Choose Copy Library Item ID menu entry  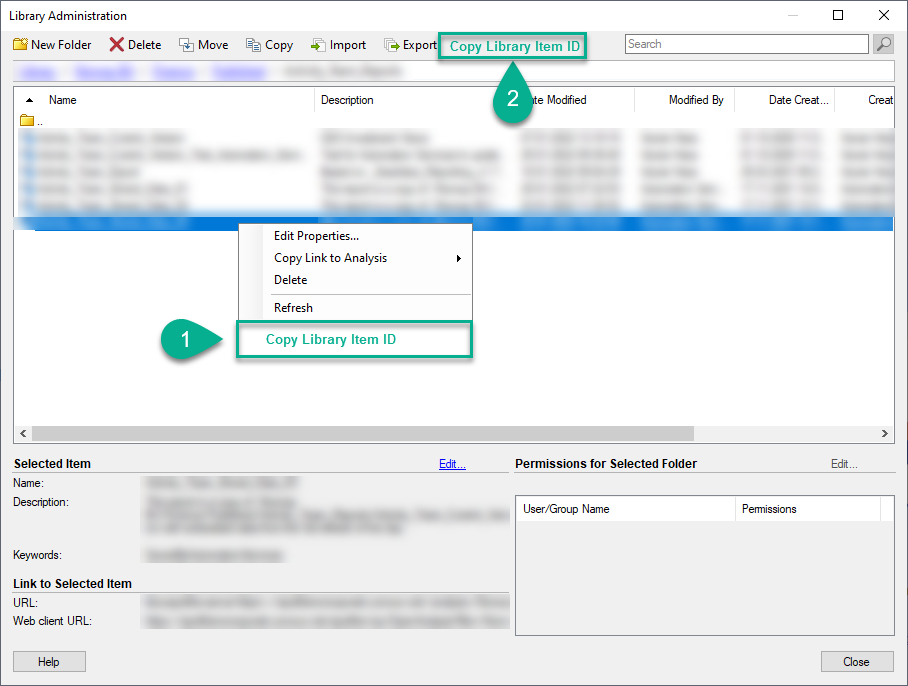point(331,340)
